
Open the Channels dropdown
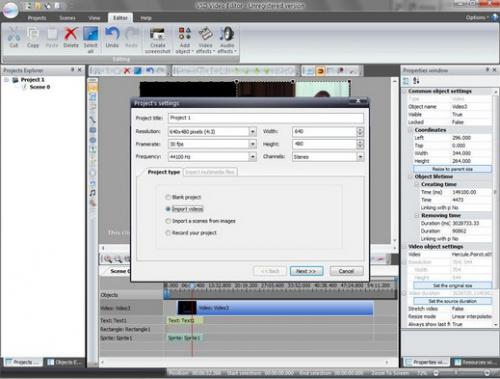[x=360, y=157]
